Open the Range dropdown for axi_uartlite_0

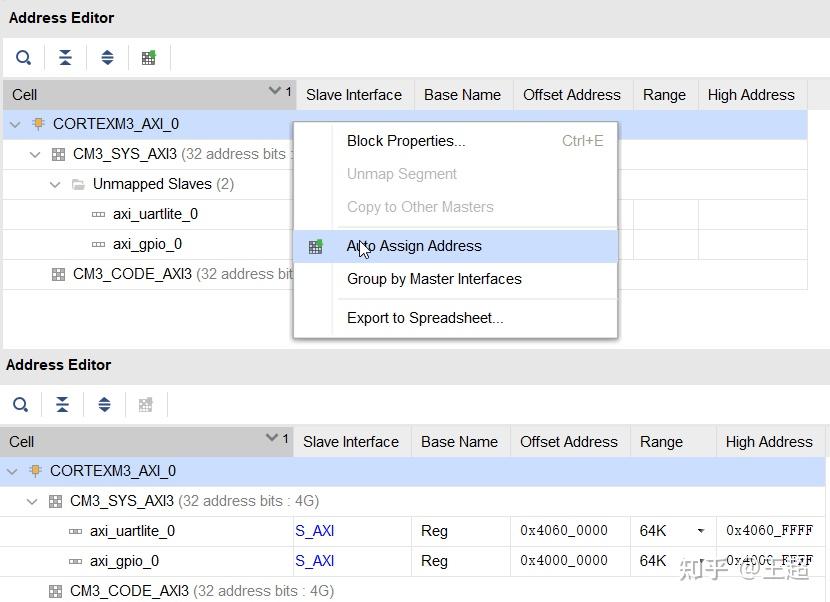click(x=700, y=531)
